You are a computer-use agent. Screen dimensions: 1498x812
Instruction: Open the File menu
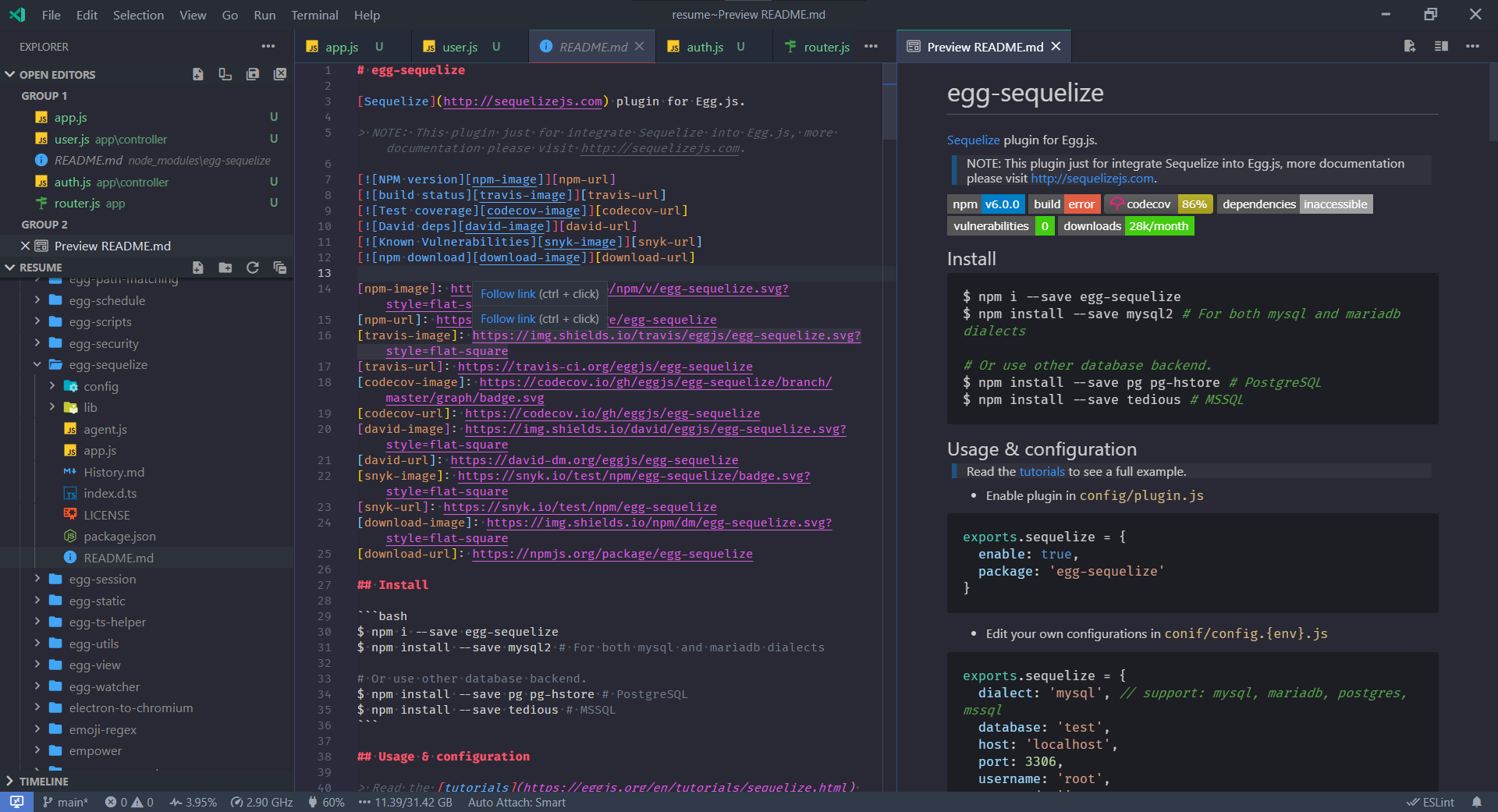[51, 15]
